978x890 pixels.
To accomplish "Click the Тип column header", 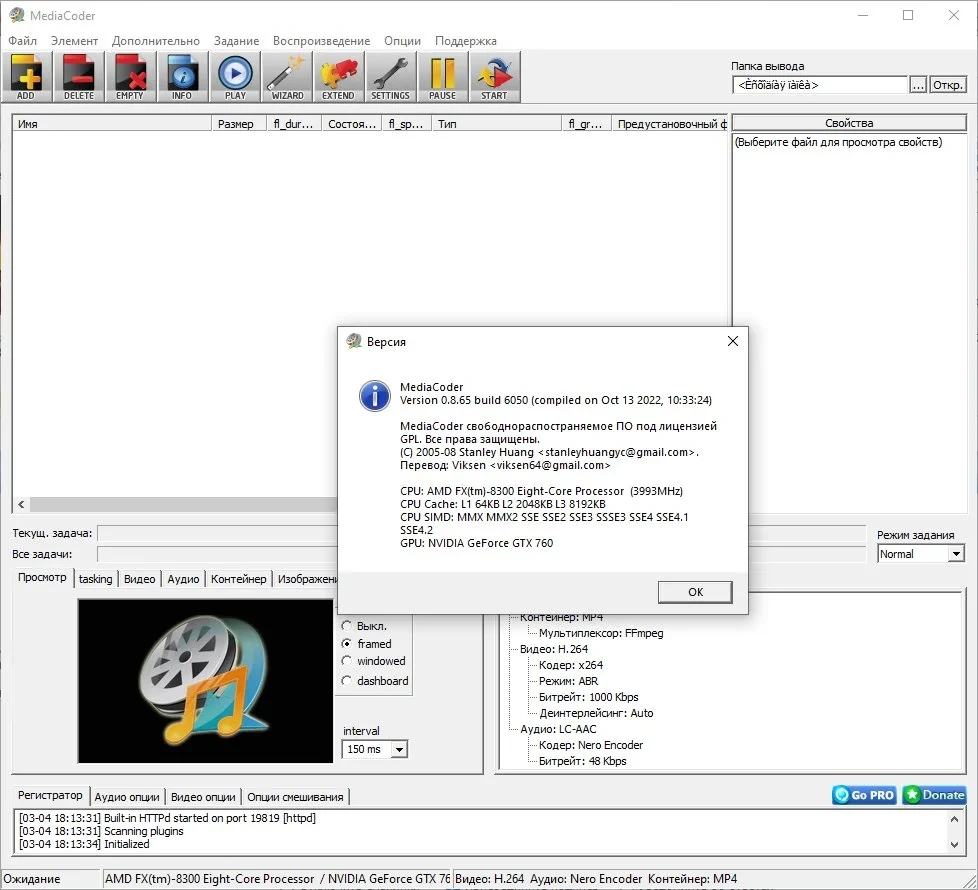I will [x=496, y=123].
